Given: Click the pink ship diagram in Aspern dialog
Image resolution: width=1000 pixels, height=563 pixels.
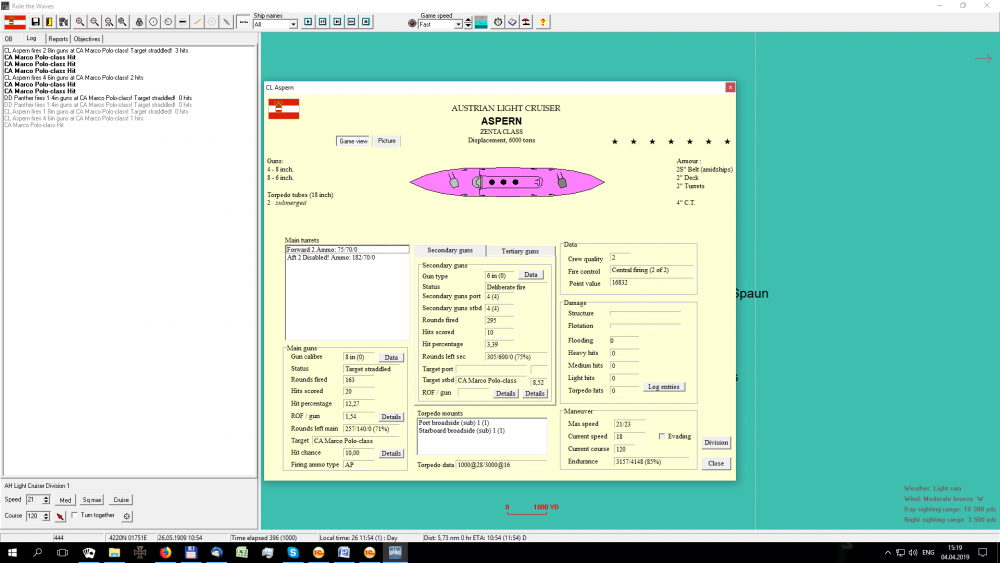Looking at the screenshot, I should 507,182.
